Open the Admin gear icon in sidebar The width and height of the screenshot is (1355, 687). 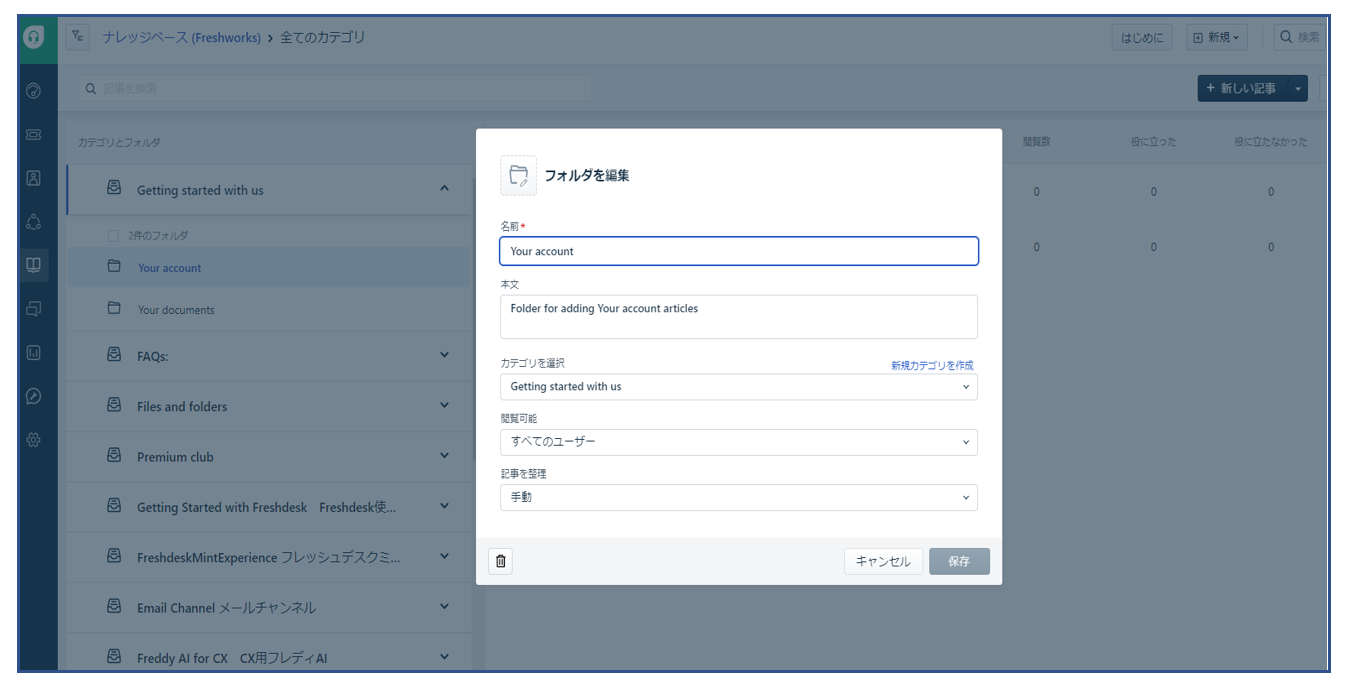[33, 439]
